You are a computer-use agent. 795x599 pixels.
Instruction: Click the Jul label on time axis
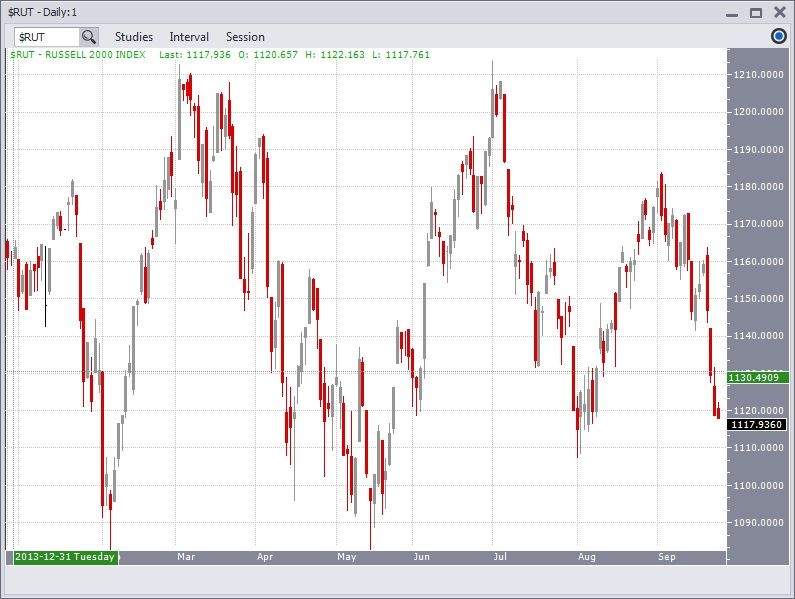pyautogui.click(x=500, y=556)
